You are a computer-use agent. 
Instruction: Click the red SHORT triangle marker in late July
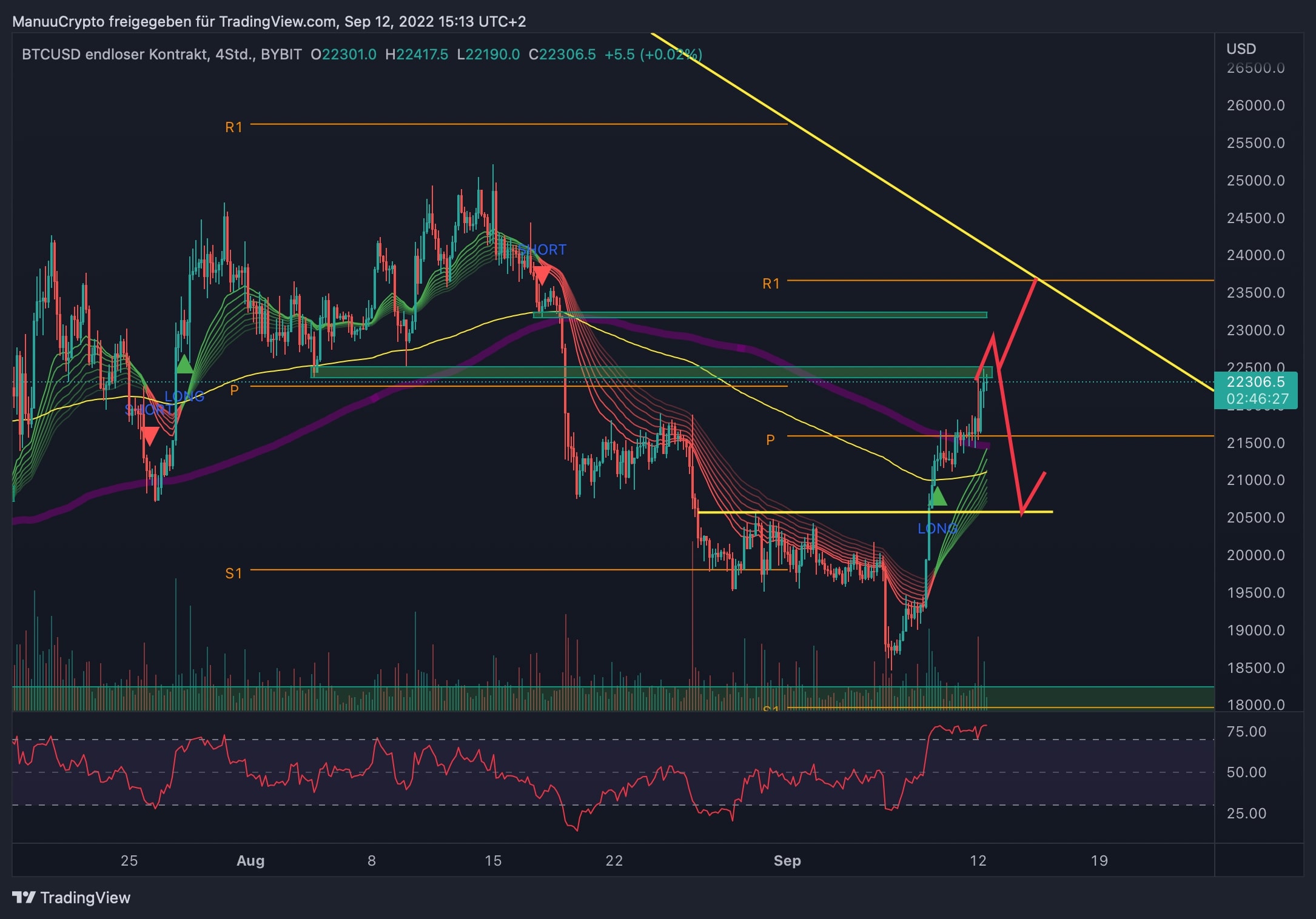(149, 436)
